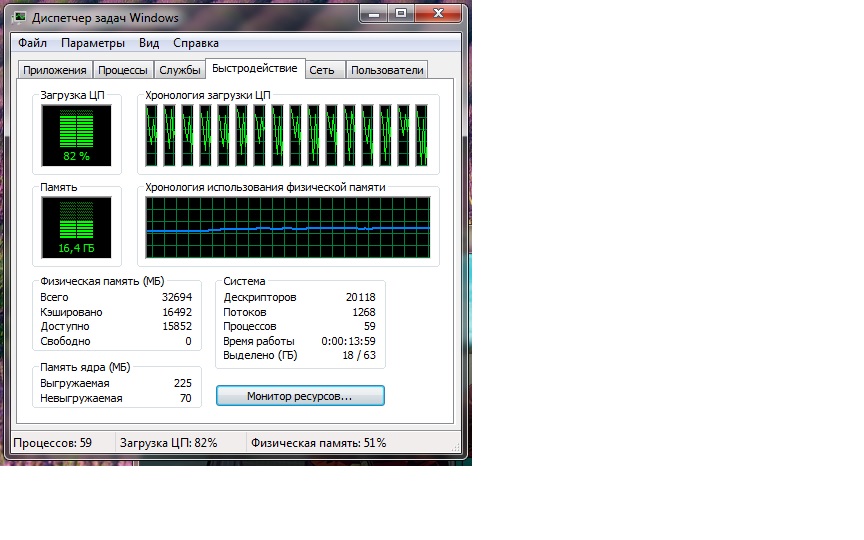The width and height of the screenshot is (864, 540).
Task: Open the Параметры menu
Action: tap(93, 43)
